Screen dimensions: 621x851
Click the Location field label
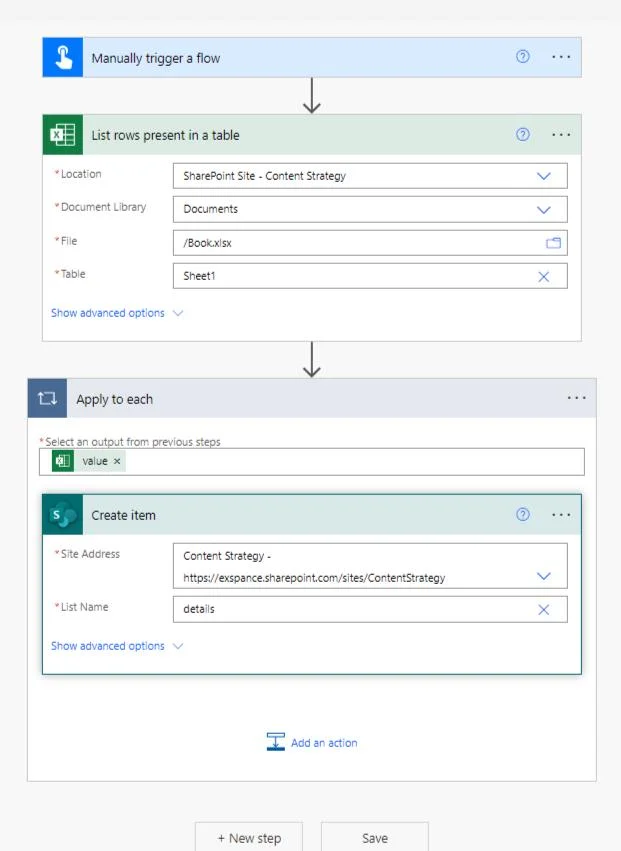tap(81, 174)
